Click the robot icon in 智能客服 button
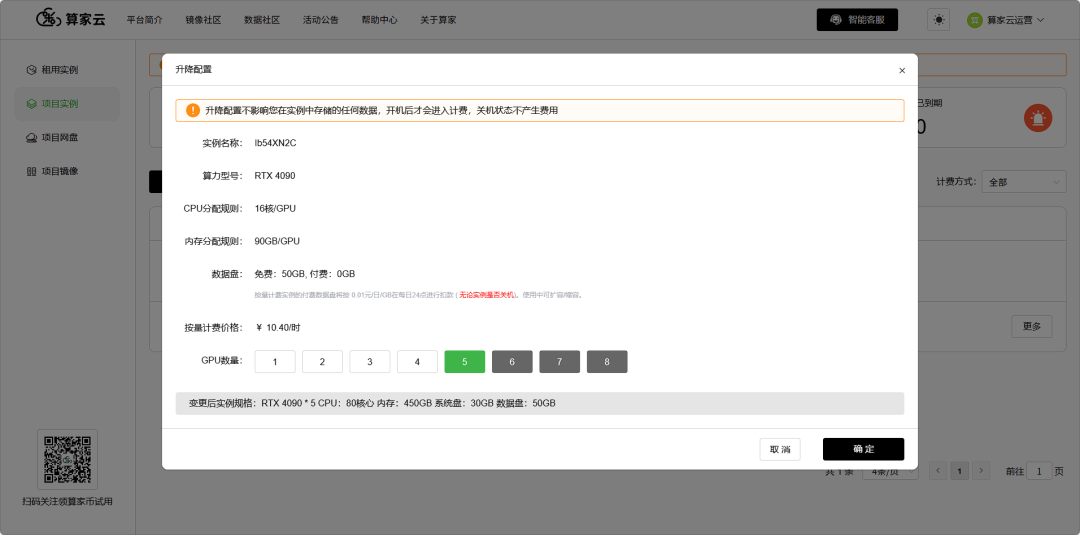 pos(836,20)
